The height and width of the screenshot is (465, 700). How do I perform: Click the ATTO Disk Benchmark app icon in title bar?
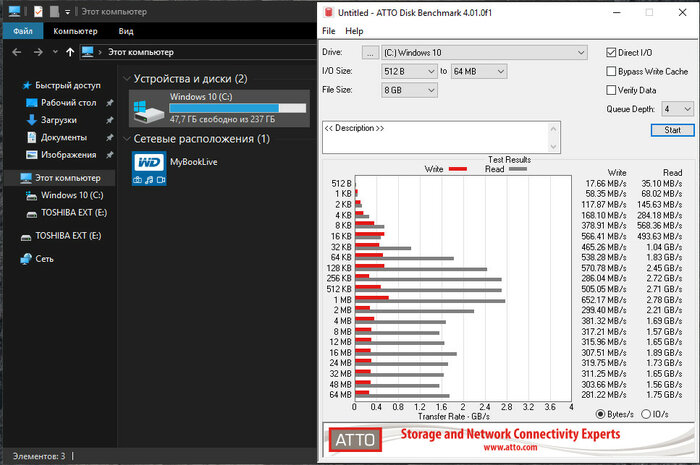[x=329, y=12]
